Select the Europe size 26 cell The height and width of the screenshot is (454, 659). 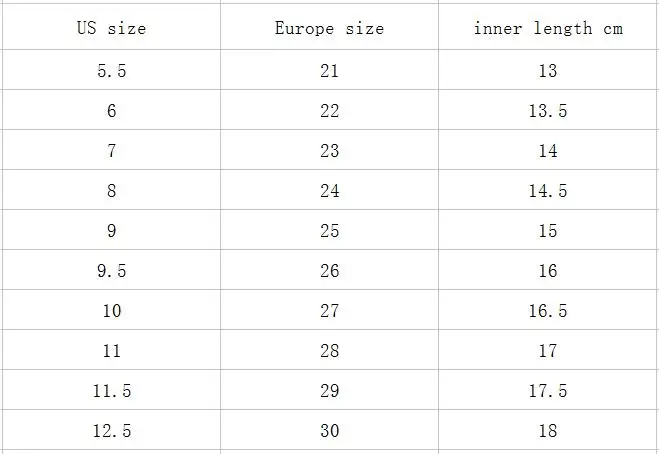pyautogui.click(x=330, y=270)
